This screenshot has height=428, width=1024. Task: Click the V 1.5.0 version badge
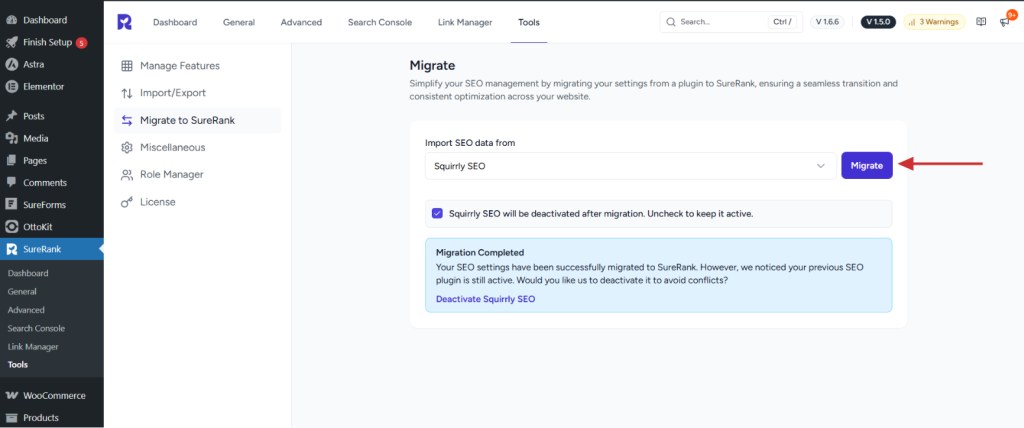[x=880, y=22]
